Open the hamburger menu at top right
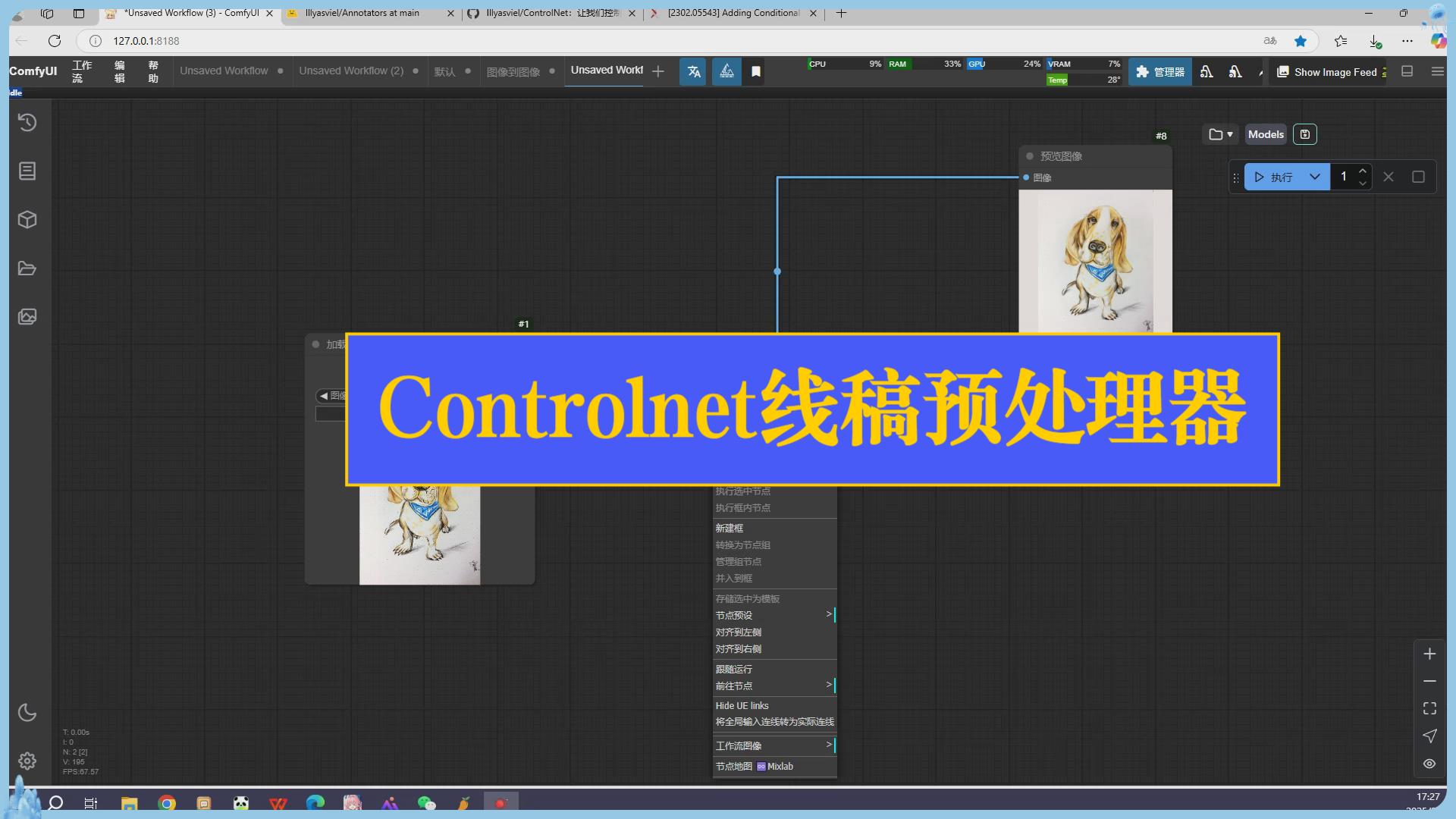The width and height of the screenshot is (1456, 819). coord(1437,71)
